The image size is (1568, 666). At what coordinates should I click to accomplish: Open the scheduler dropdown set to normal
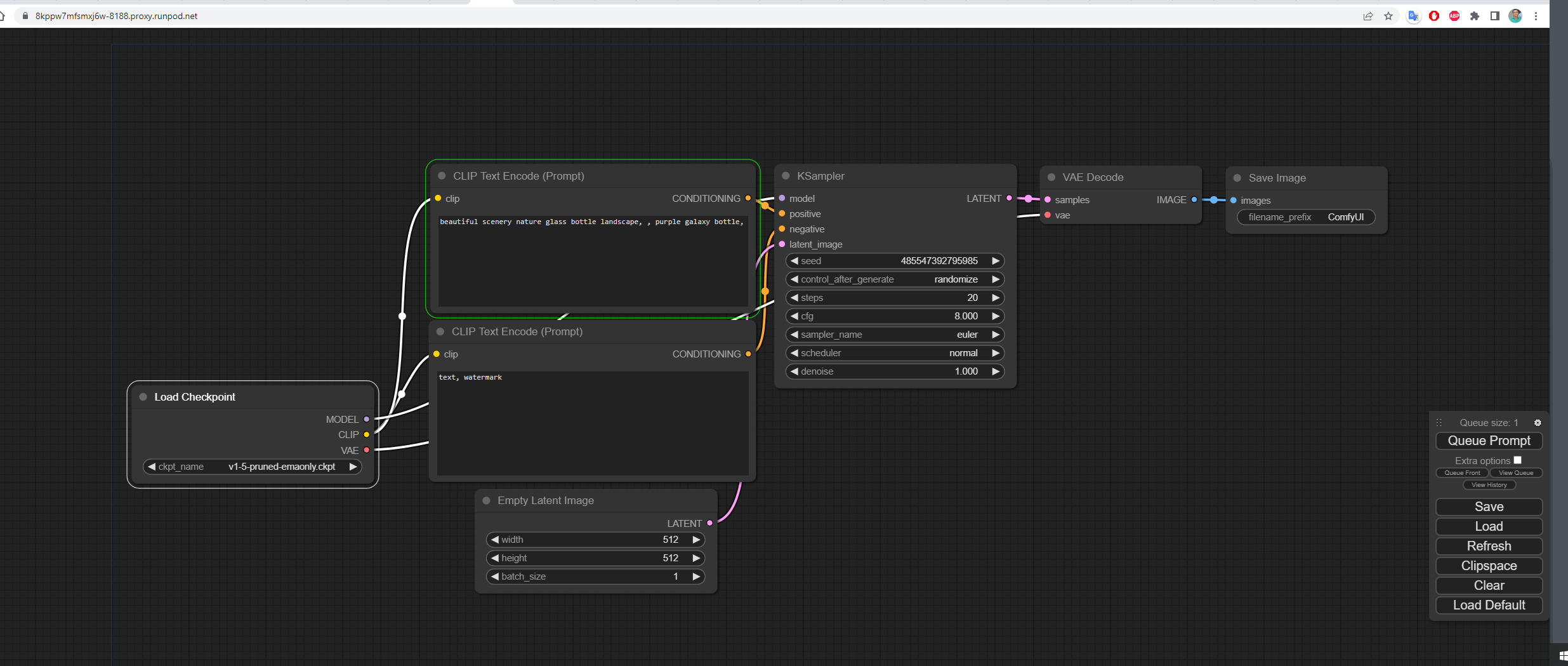point(895,353)
